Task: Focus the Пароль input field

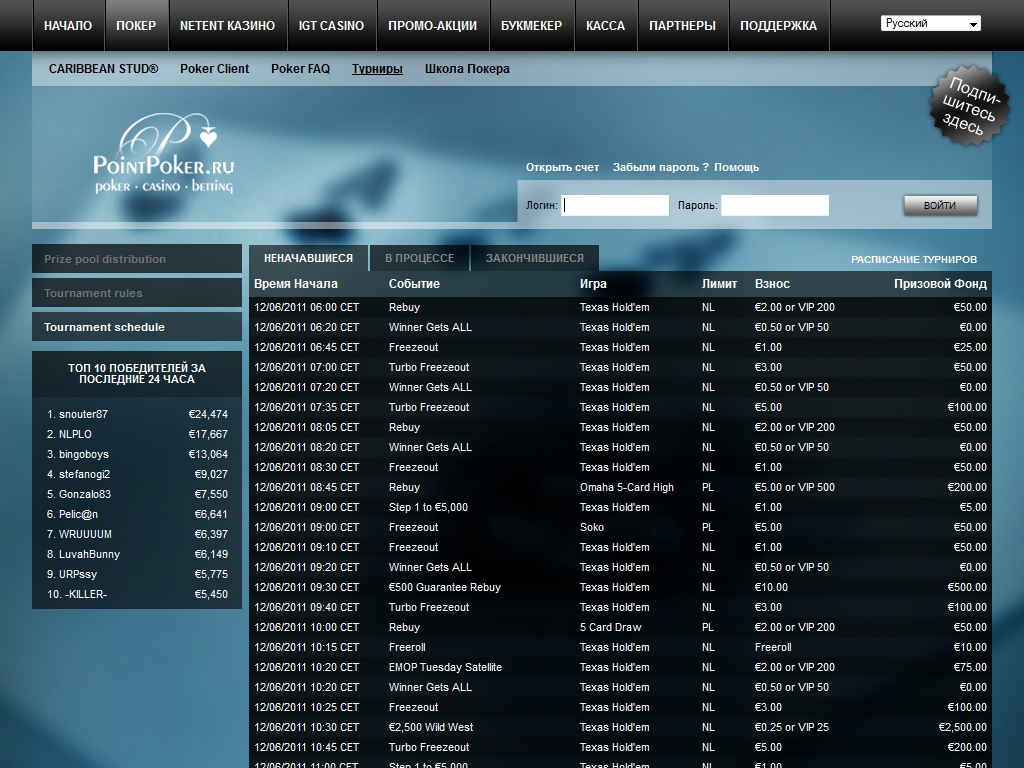Action: [x=775, y=205]
